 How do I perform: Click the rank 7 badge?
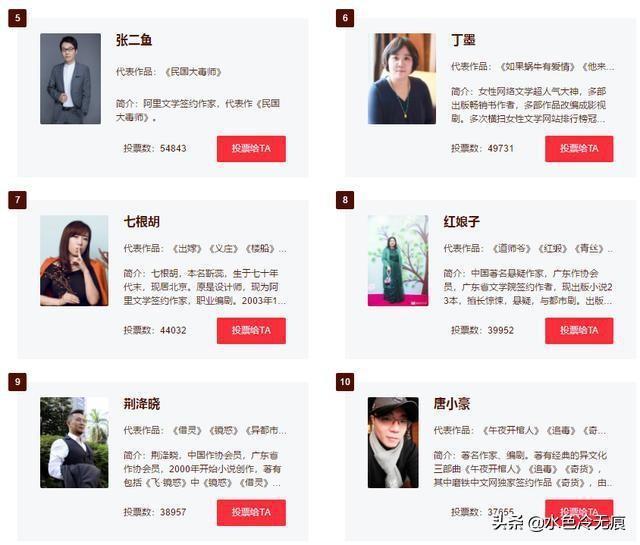tap(18, 200)
